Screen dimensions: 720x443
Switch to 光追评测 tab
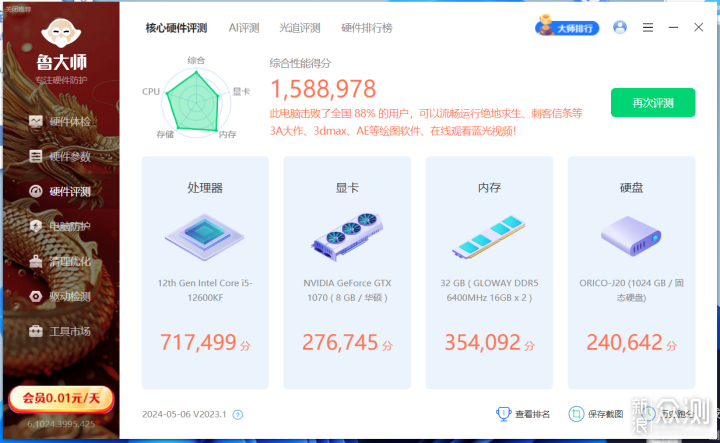pyautogui.click(x=300, y=28)
